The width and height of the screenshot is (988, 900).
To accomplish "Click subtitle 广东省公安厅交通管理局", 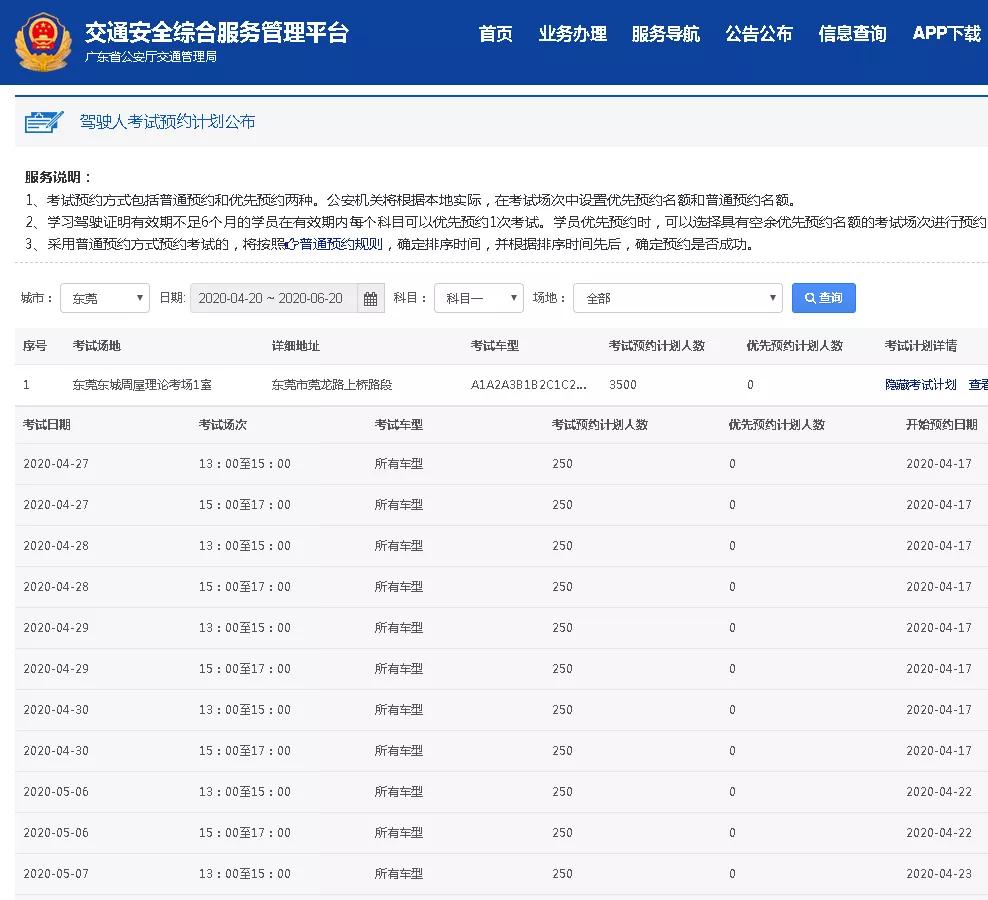I will tap(151, 57).
